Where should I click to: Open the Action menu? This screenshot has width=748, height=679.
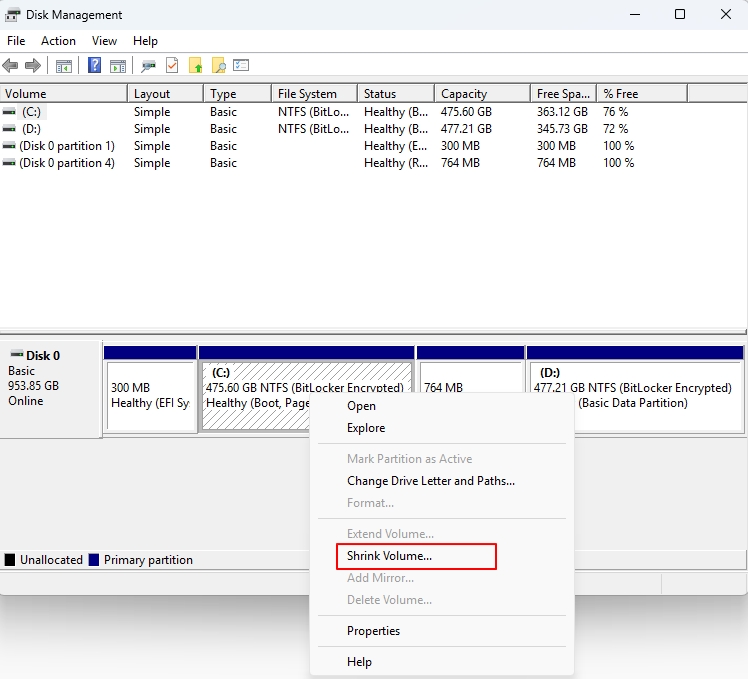58,41
